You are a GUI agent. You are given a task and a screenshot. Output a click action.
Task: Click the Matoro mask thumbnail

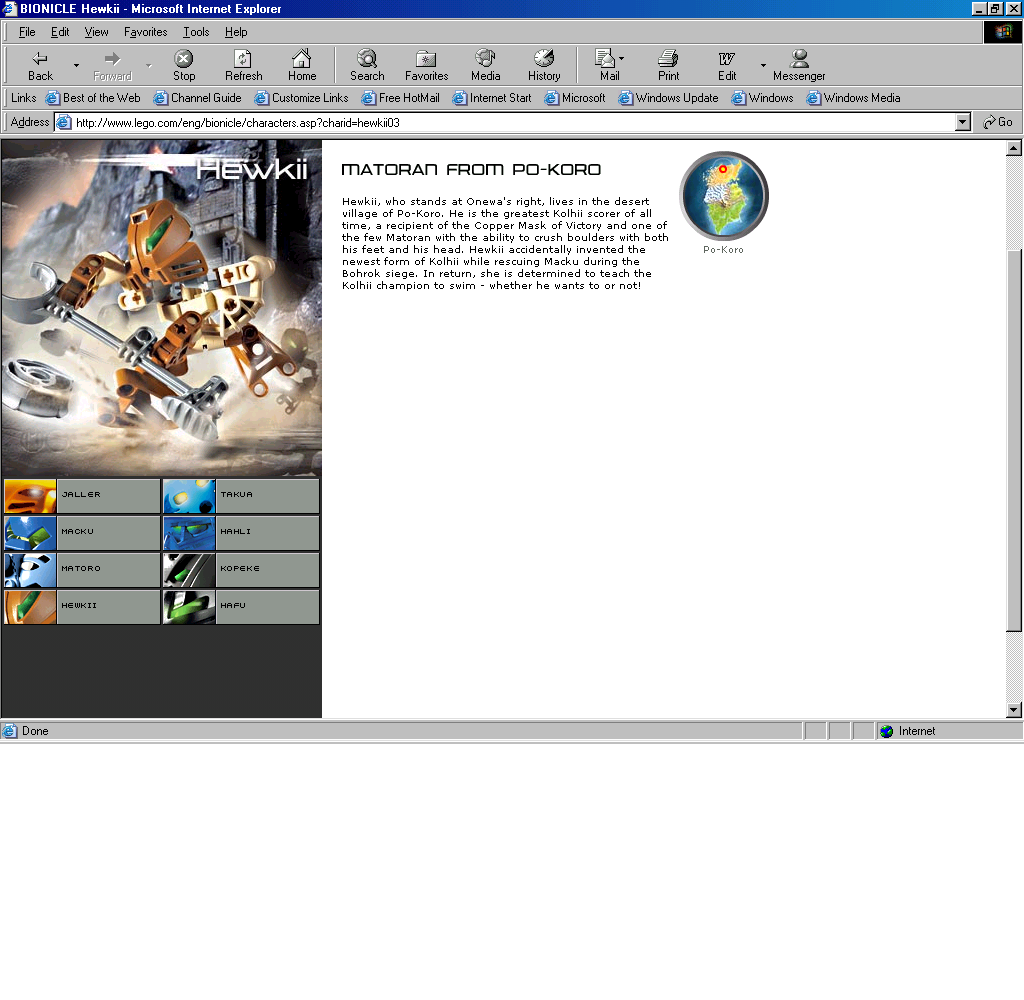click(30, 570)
